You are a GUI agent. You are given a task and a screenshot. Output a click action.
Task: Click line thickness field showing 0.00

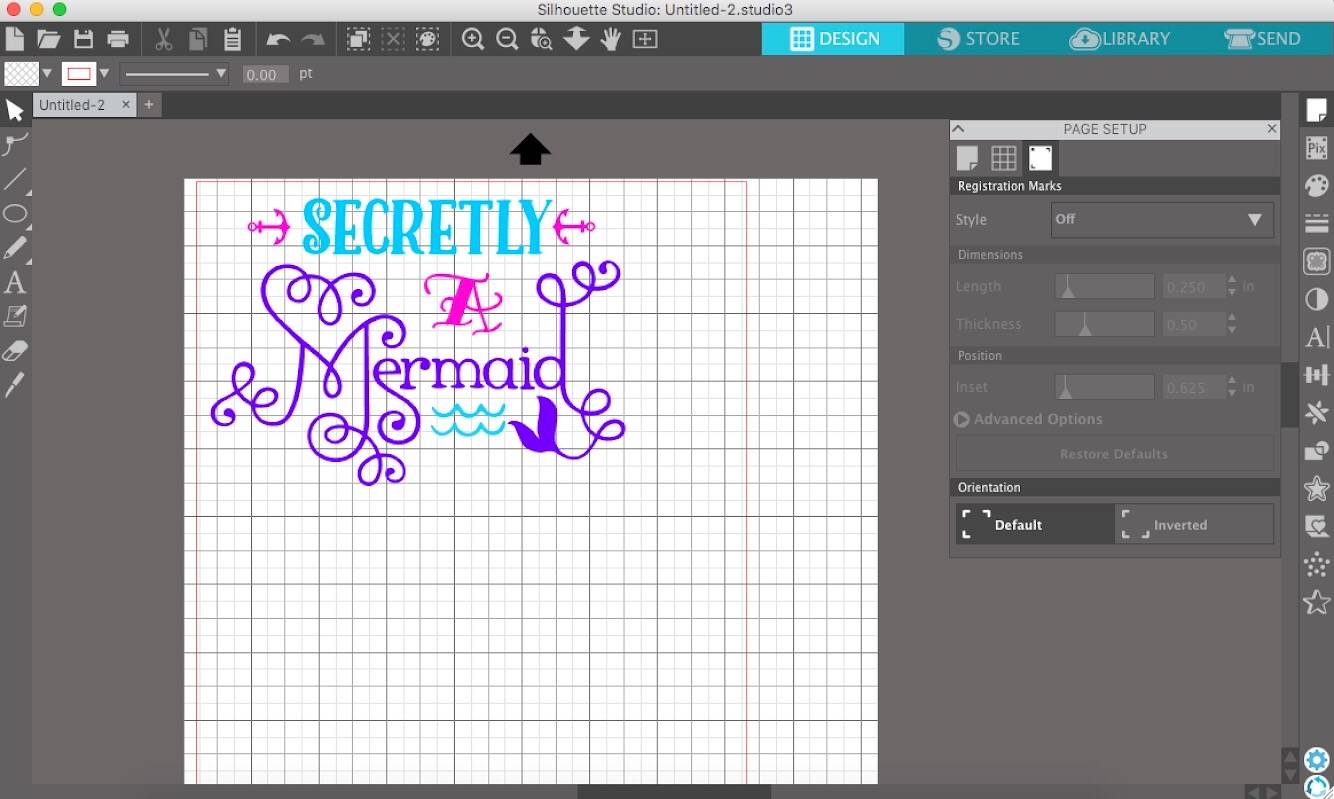tap(265, 75)
